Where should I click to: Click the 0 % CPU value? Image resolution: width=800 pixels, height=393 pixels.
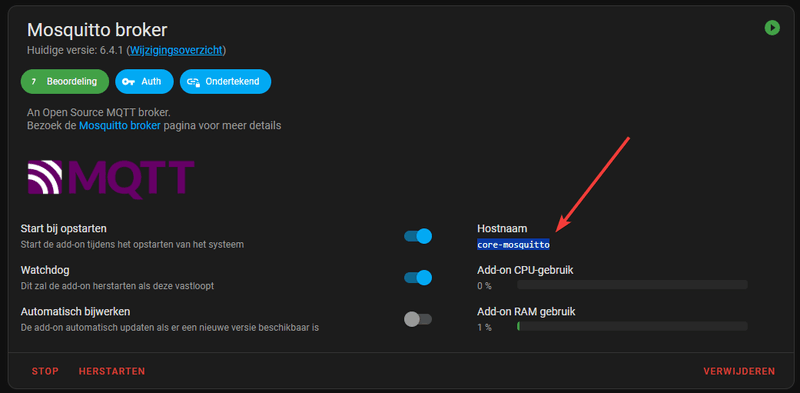point(484,286)
